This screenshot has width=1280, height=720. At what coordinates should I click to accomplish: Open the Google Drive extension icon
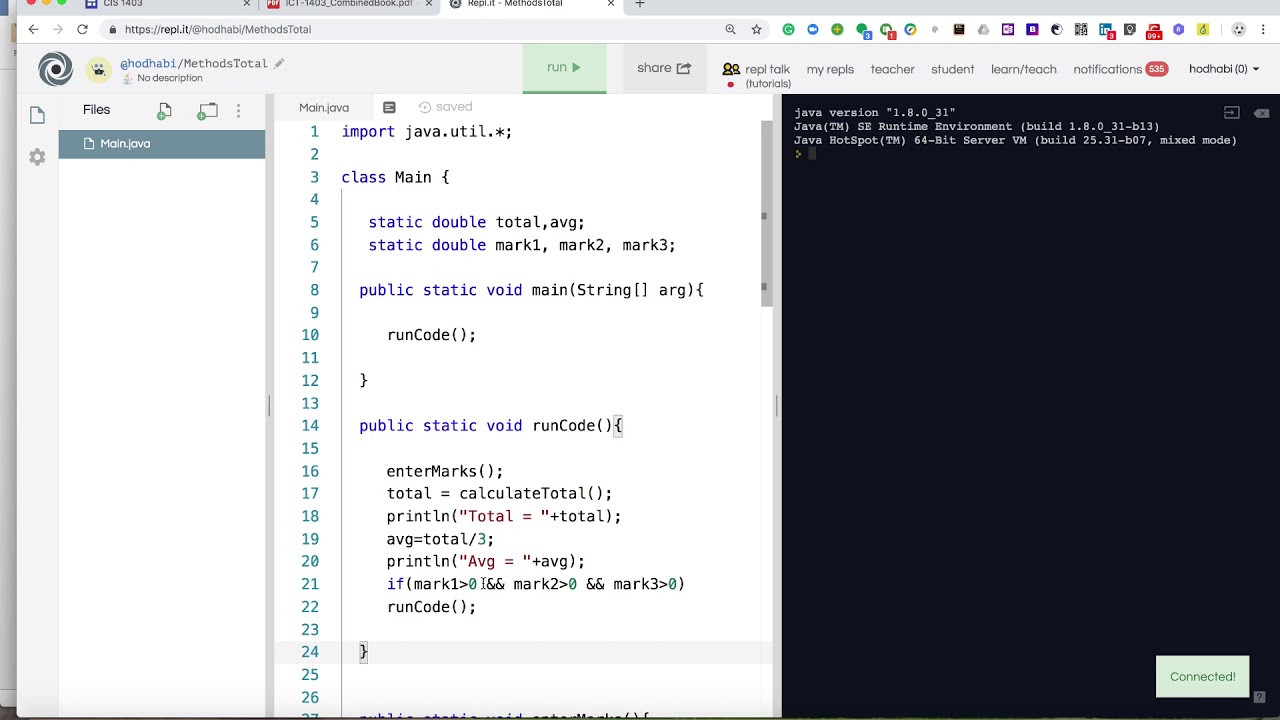[983, 29]
